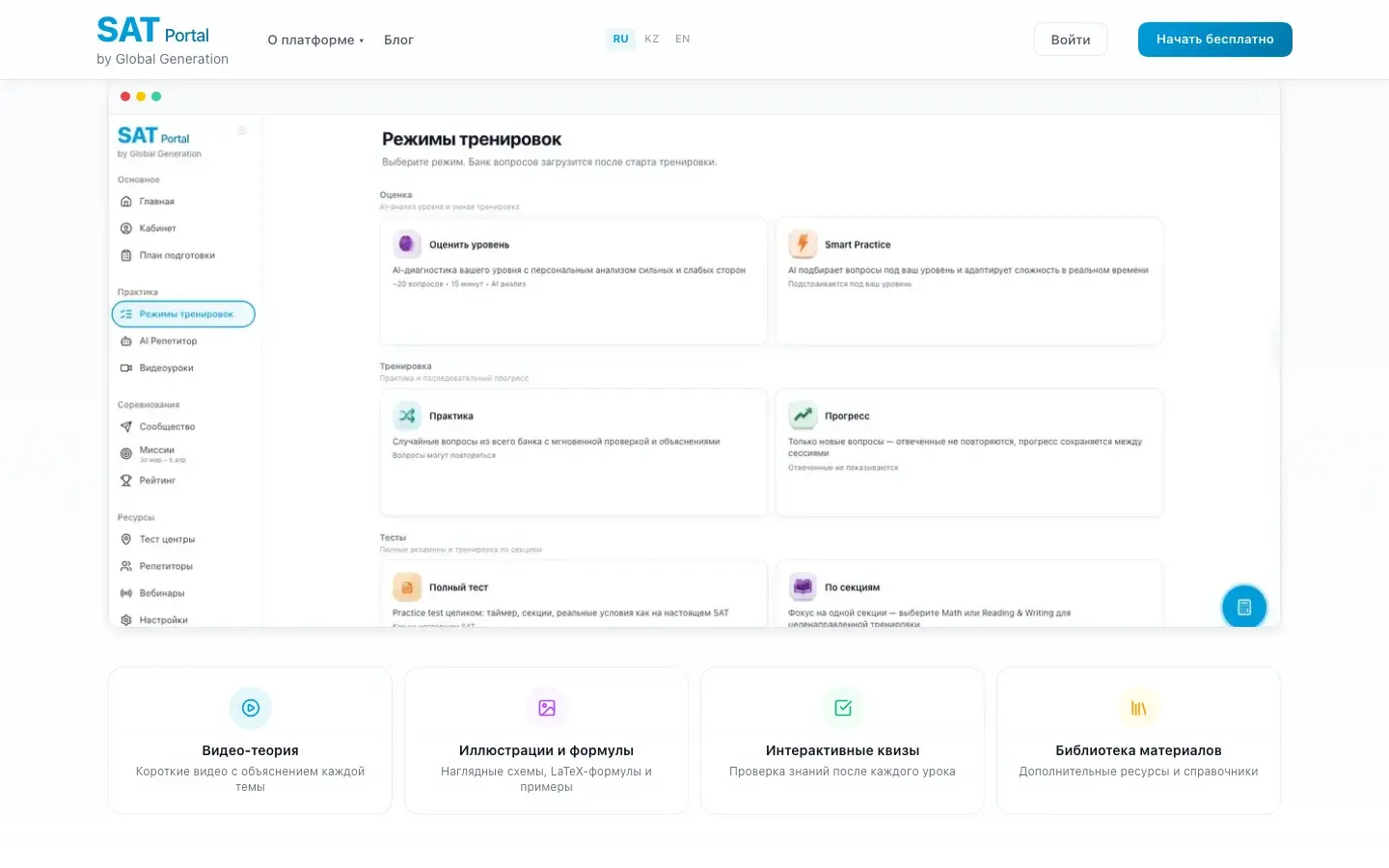Switch language to KZ

pos(652,39)
